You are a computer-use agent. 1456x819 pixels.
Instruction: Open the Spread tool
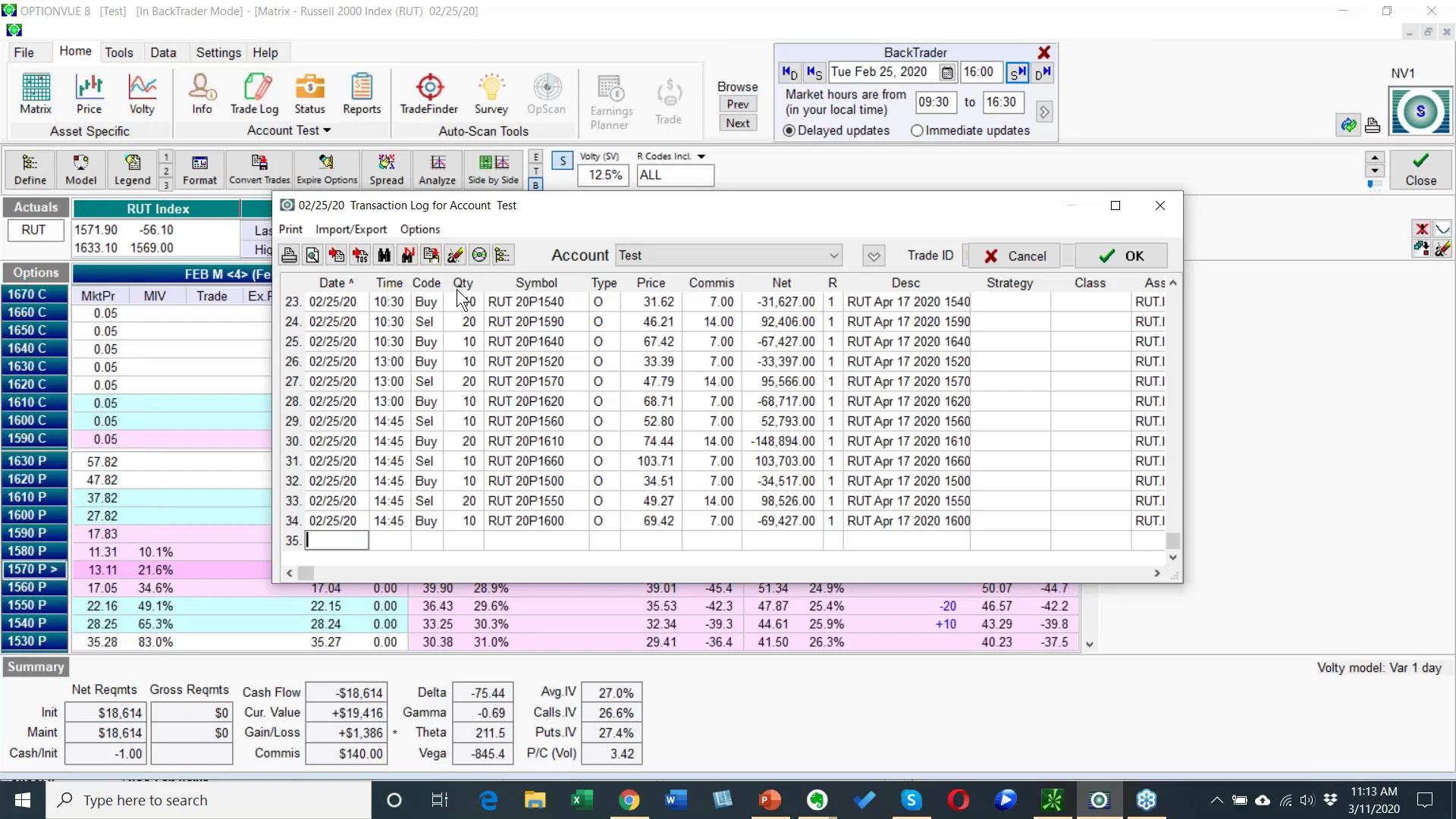(387, 170)
